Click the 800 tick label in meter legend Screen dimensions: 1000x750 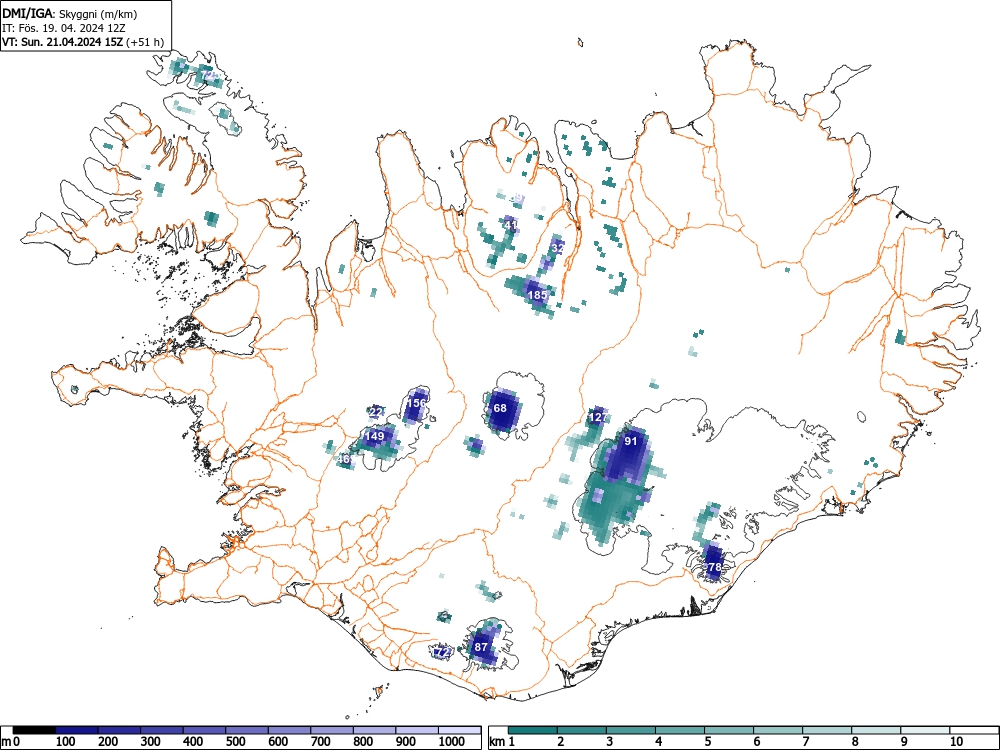(362, 742)
